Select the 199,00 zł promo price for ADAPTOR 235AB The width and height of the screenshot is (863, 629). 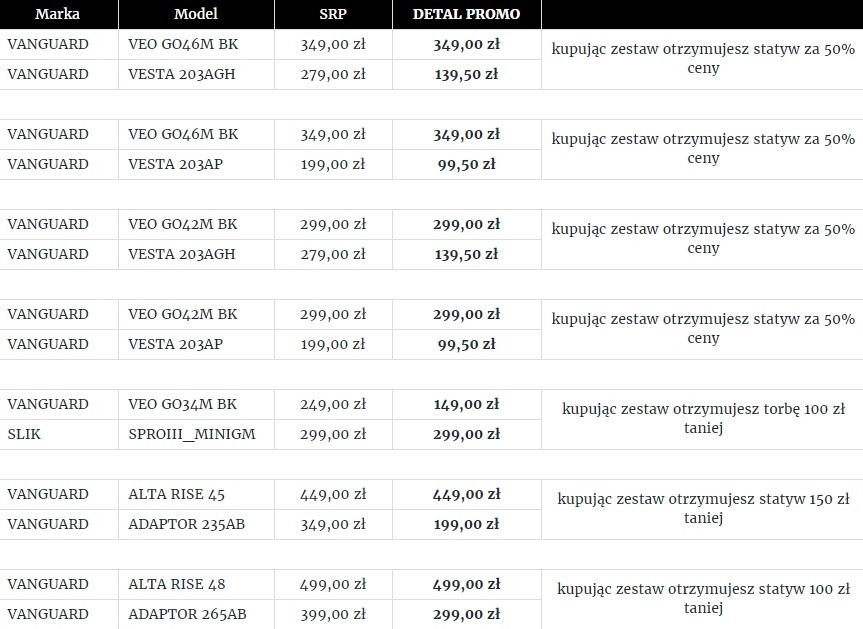point(467,524)
